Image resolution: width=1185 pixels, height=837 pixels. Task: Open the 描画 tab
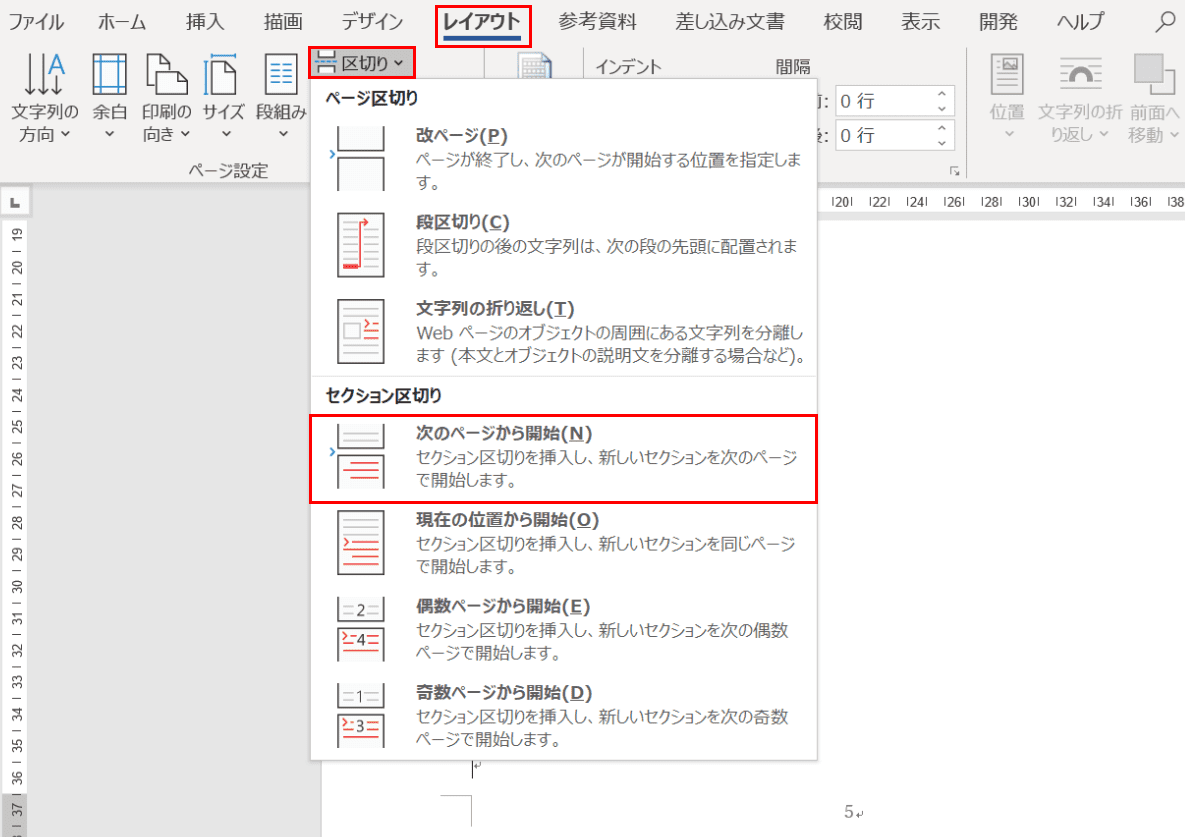pos(283,22)
